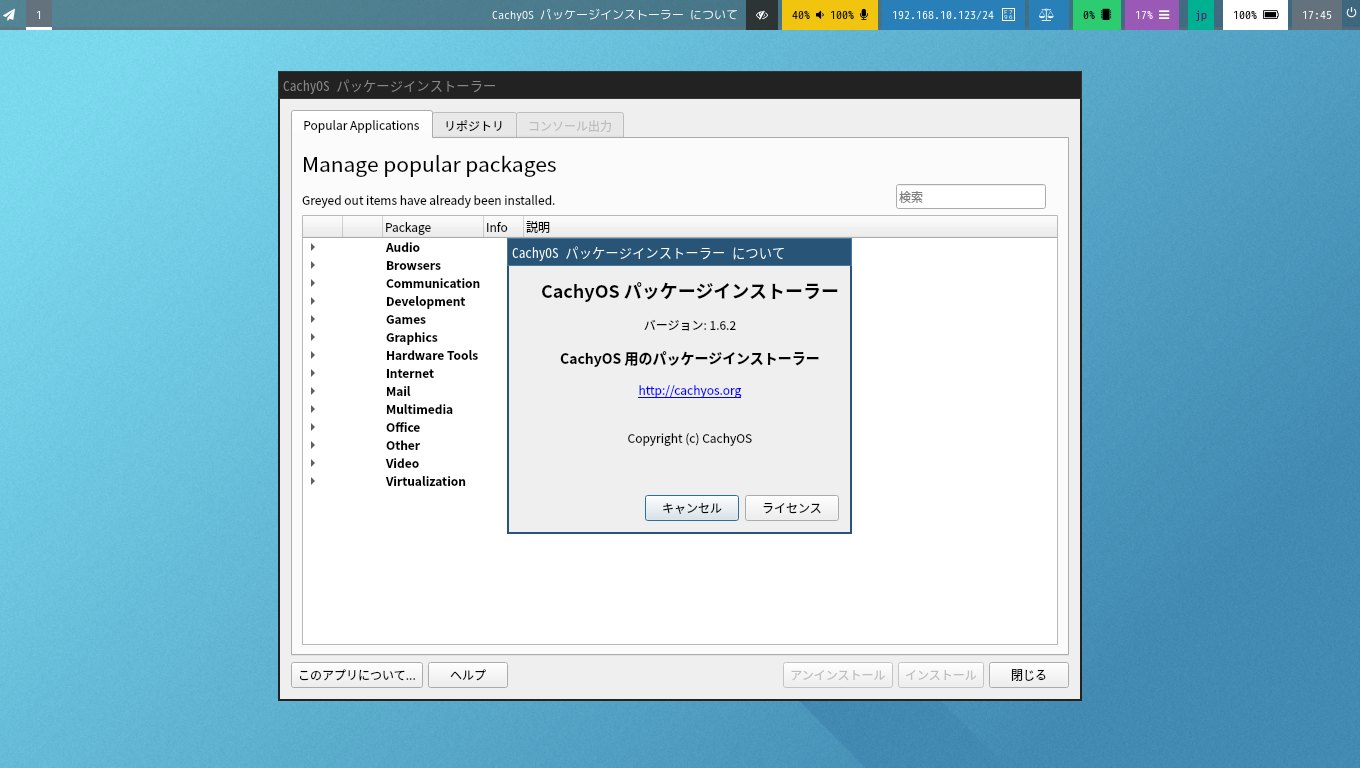Click the power icon in panel corner
This screenshot has height=768, width=1360.
[1350, 14]
